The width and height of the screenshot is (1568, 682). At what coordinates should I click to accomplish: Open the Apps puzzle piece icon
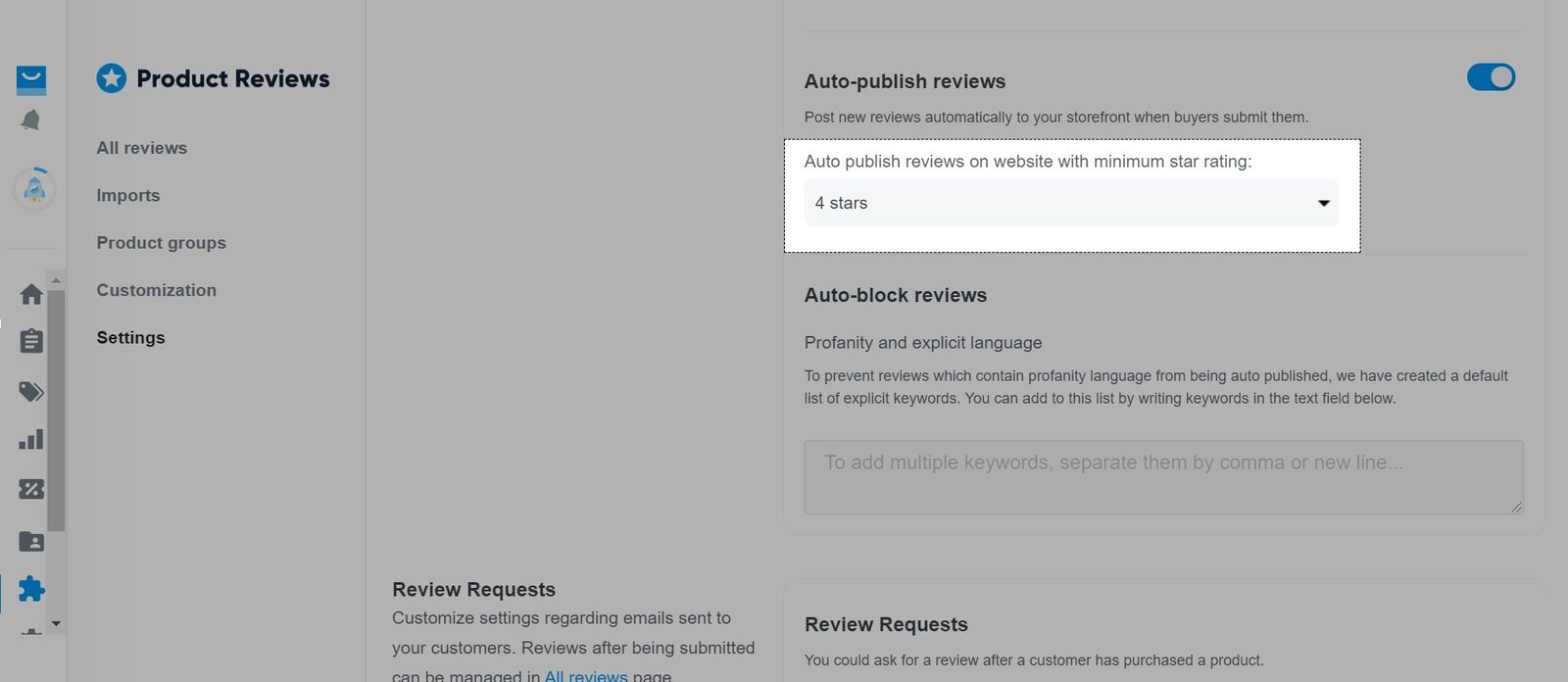pyautogui.click(x=31, y=588)
